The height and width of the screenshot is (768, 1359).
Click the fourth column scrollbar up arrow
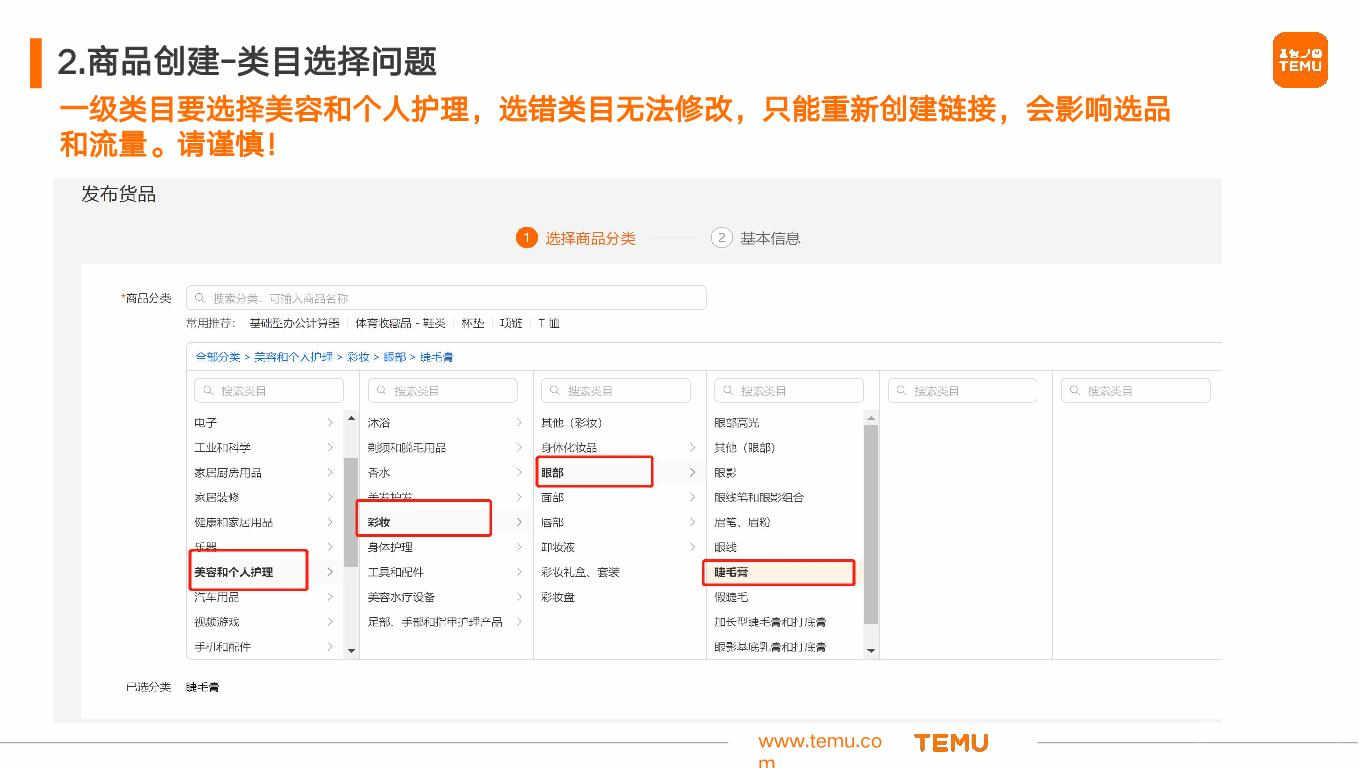pos(871,417)
